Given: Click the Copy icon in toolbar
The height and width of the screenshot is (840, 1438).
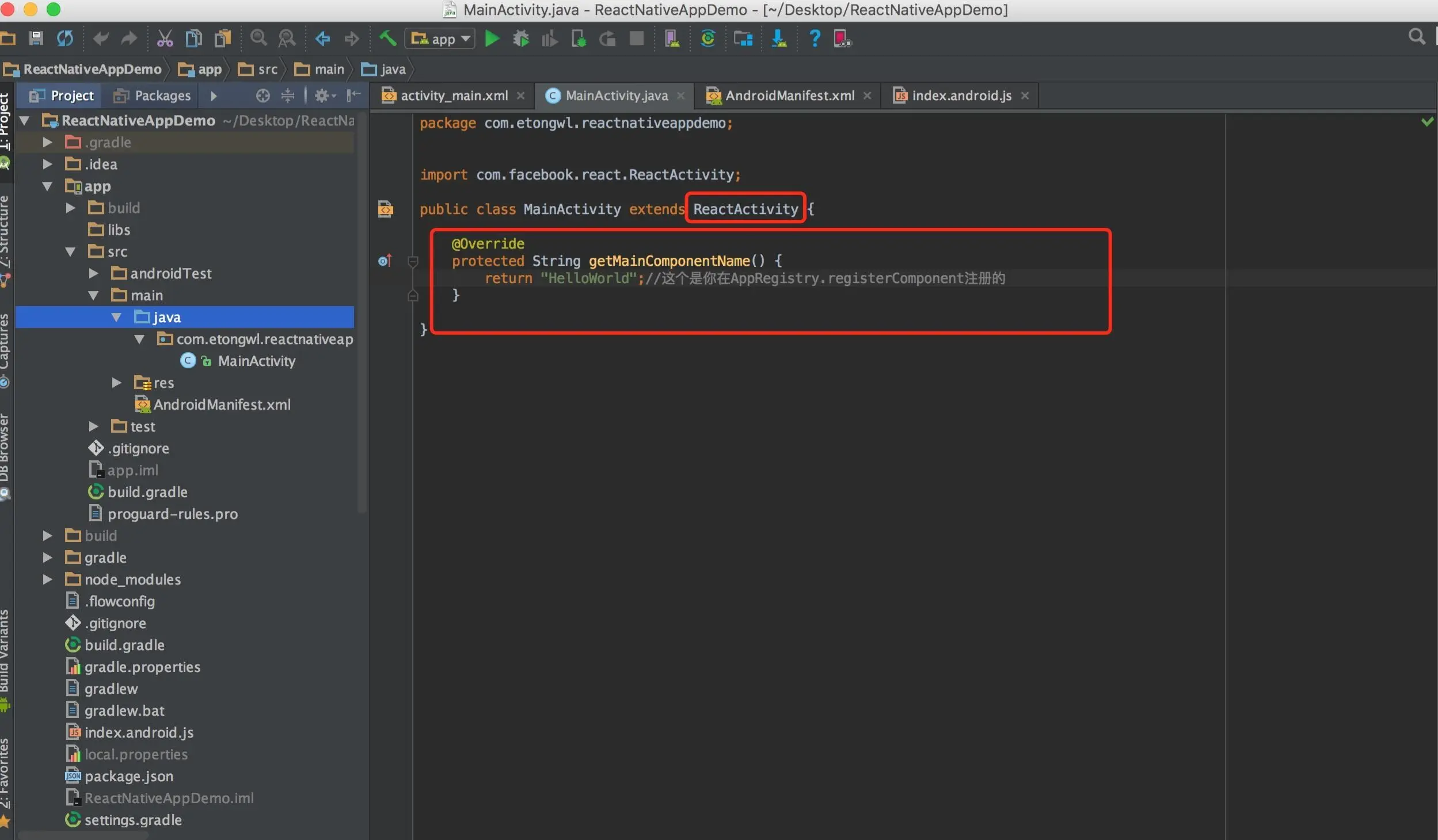Looking at the screenshot, I should pos(193,39).
